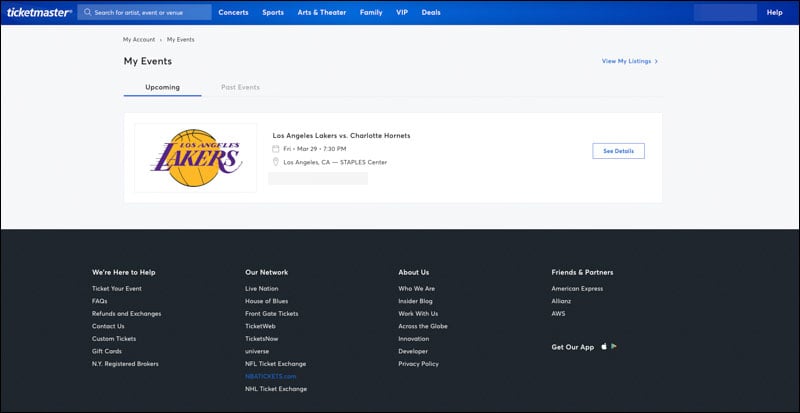This screenshot has height=413, width=800.
Task: Click the search magnifier icon
Action: [x=88, y=12]
